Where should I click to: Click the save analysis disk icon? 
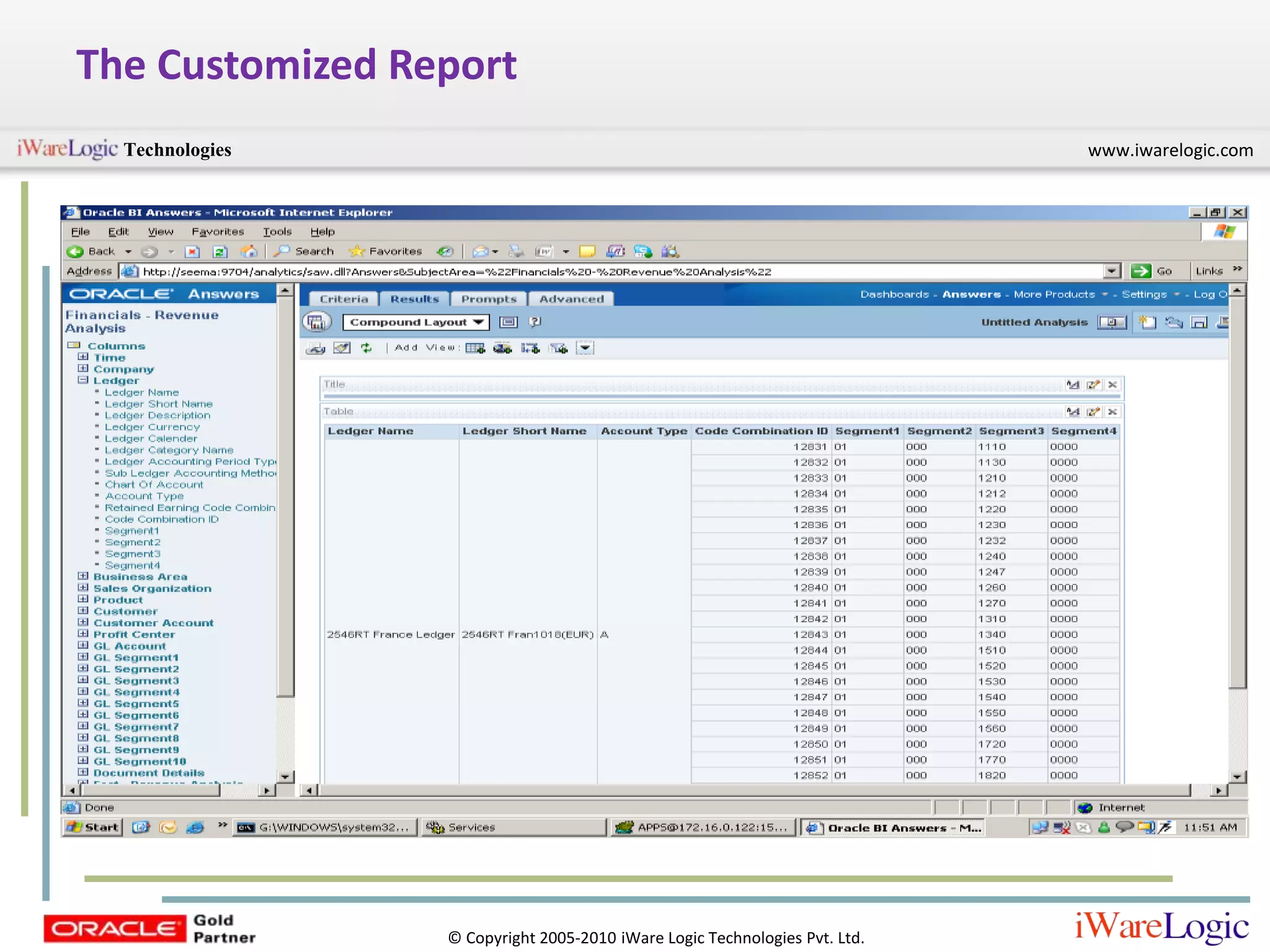tap(1199, 322)
